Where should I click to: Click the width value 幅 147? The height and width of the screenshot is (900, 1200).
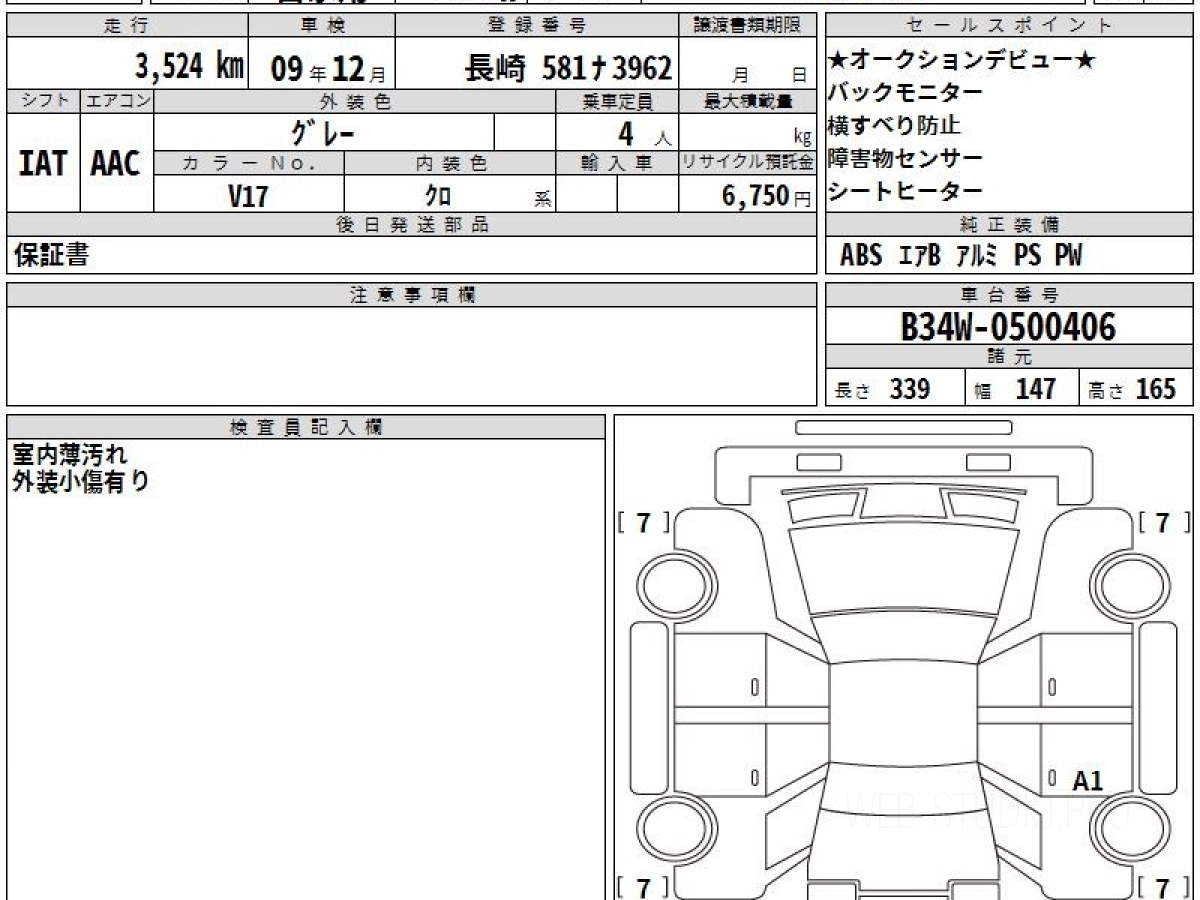(1015, 389)
